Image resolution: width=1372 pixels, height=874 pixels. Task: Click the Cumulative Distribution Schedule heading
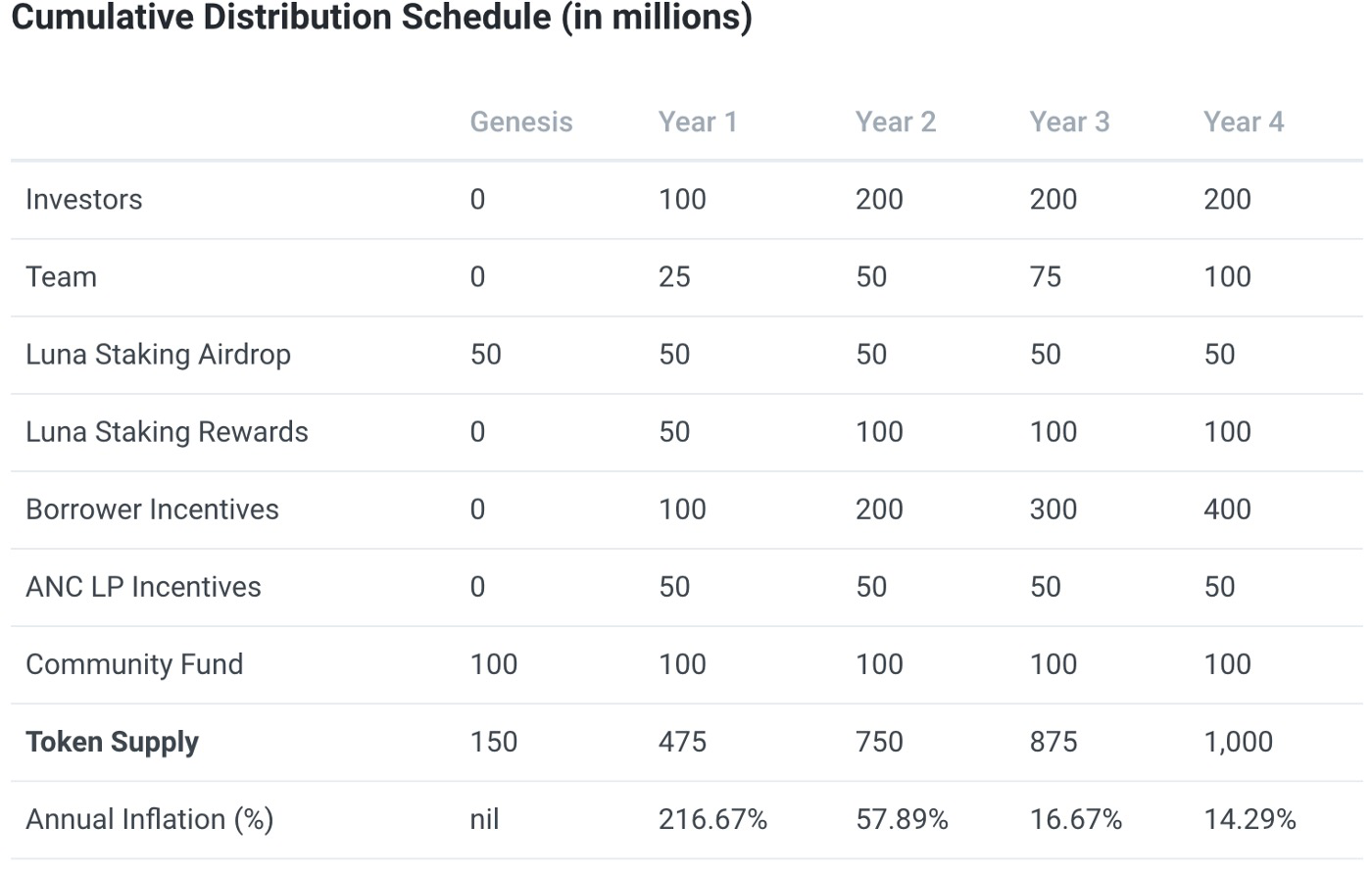[x=381, y=18]
